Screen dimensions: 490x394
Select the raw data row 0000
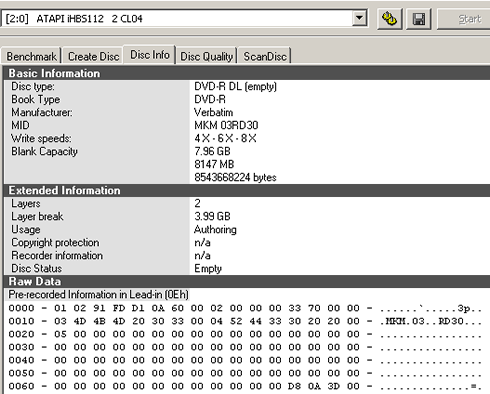click(x=245, y=308)
